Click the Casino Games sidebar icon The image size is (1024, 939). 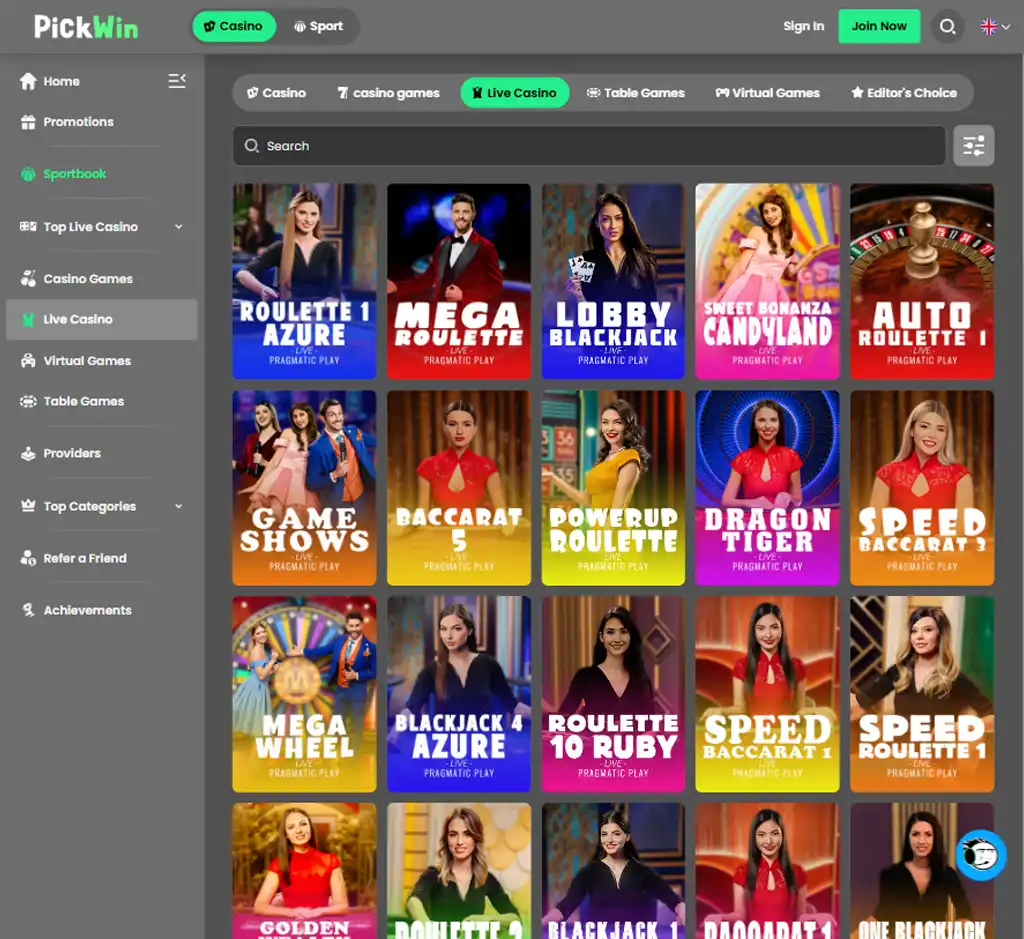tap(28, 279)
